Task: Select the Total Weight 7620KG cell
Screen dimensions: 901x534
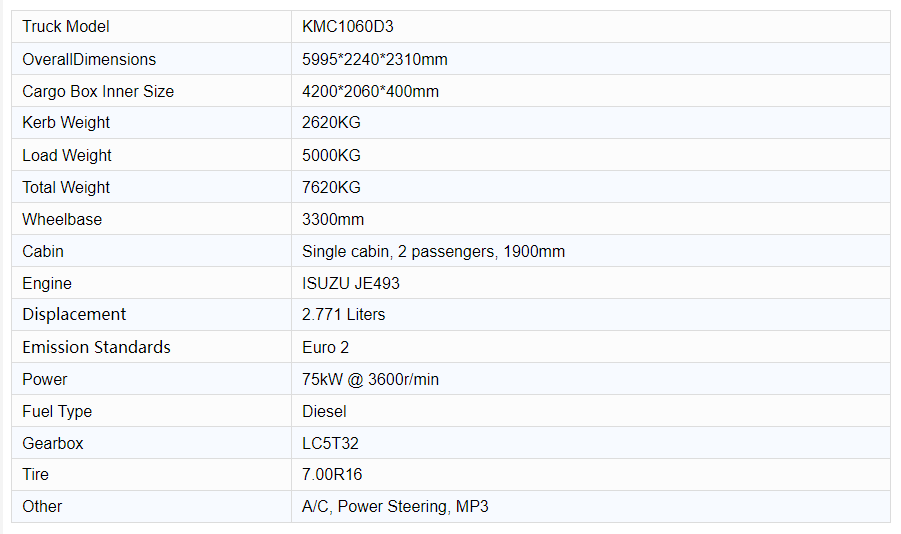Action: pyautogui.click(x=591, y=187)
